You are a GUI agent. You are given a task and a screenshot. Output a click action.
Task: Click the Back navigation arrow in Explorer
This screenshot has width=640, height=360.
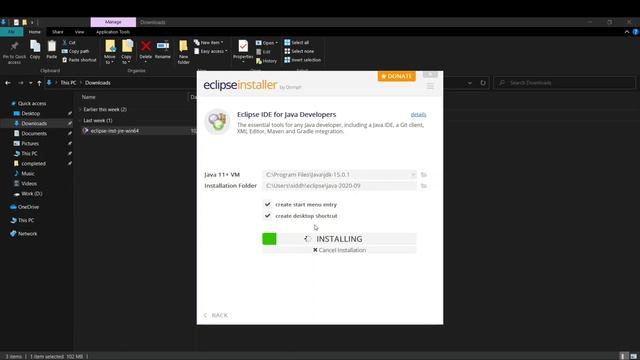(8, 83)
